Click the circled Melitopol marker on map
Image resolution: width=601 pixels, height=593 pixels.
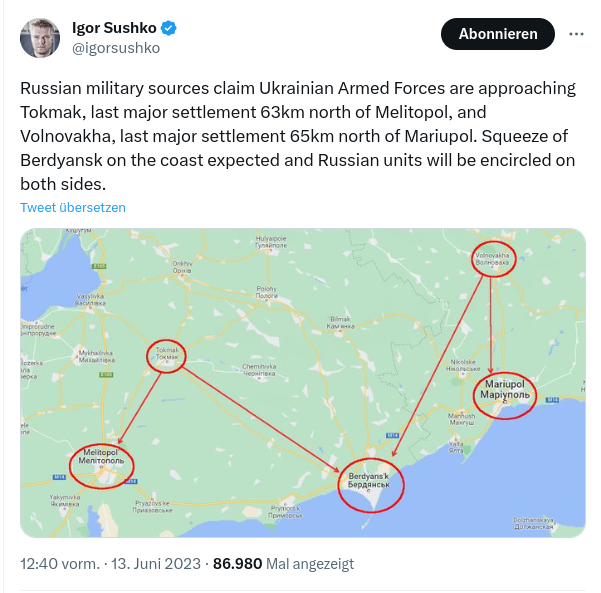pos(101,461)
